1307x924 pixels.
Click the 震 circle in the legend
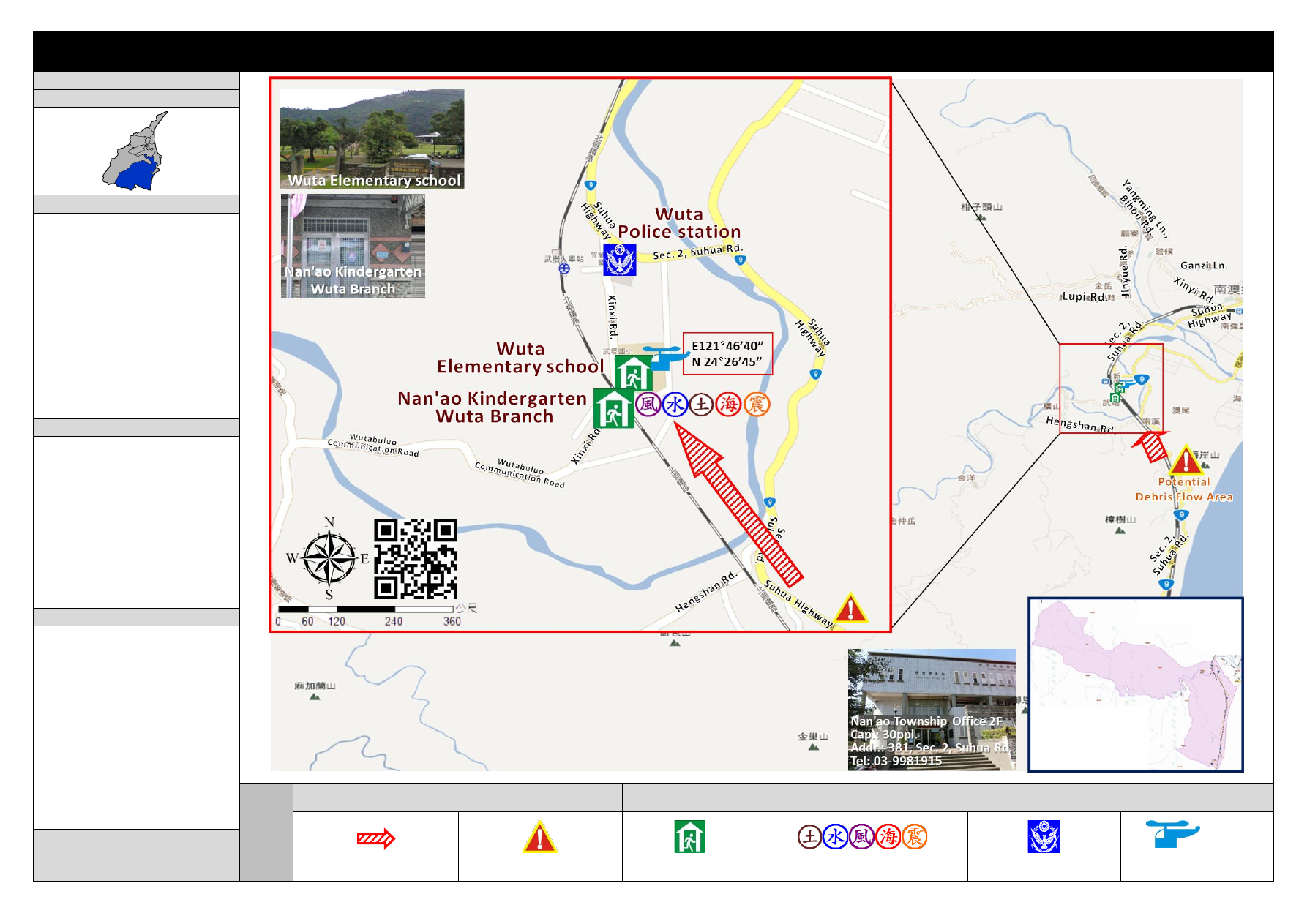point(915,836)
